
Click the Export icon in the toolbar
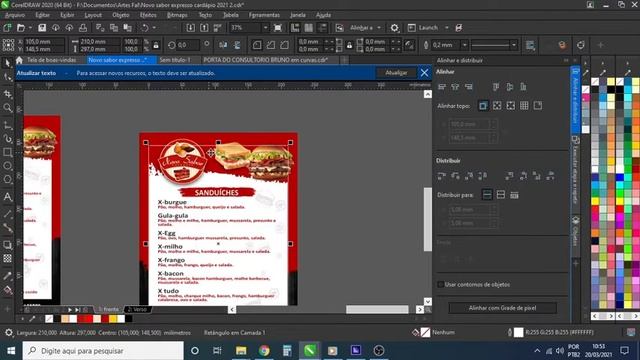coord(204,28)
